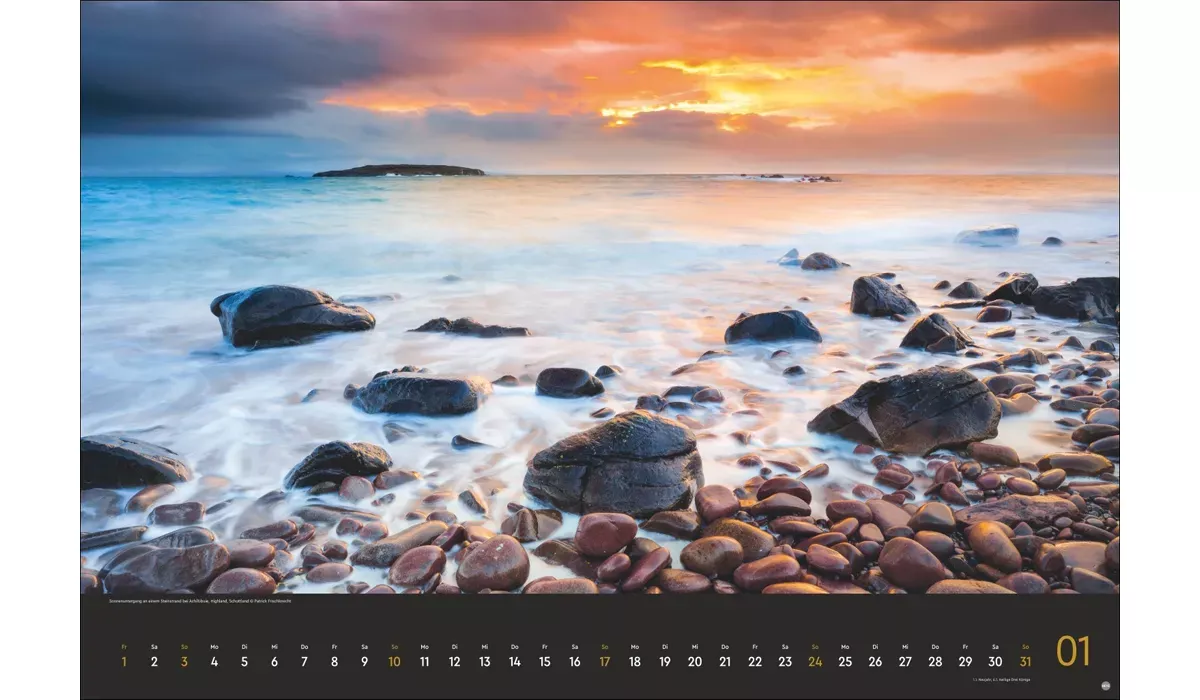The height and width of the screenshot is (700, 1200).
Task: Select day 21 in the calendar strip
Action: click(x=724, y=656)
